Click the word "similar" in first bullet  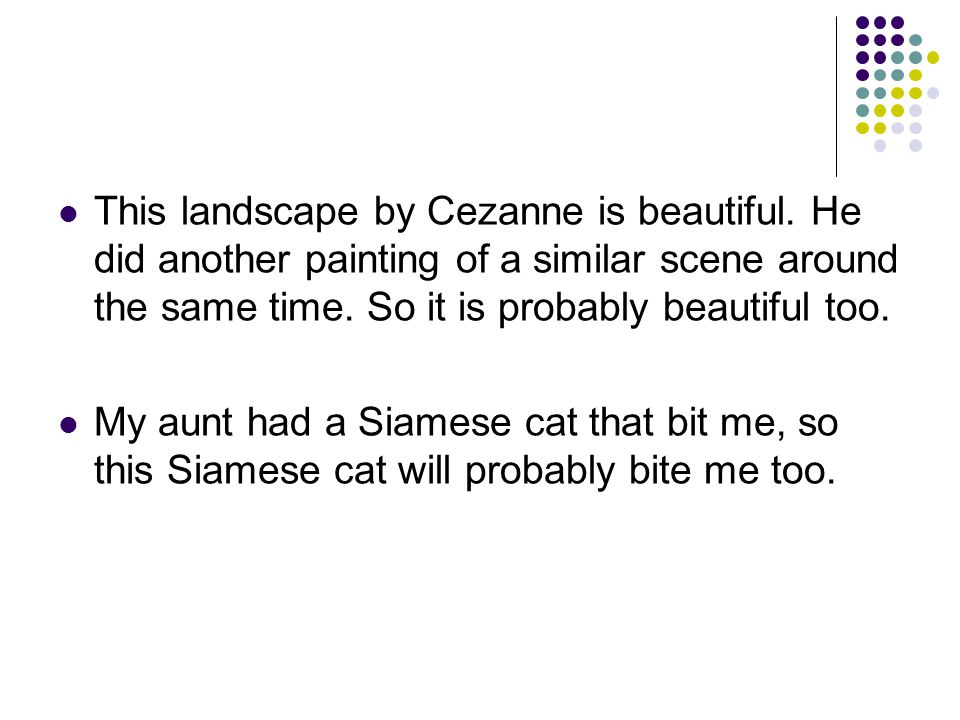[x=588, y=260]
